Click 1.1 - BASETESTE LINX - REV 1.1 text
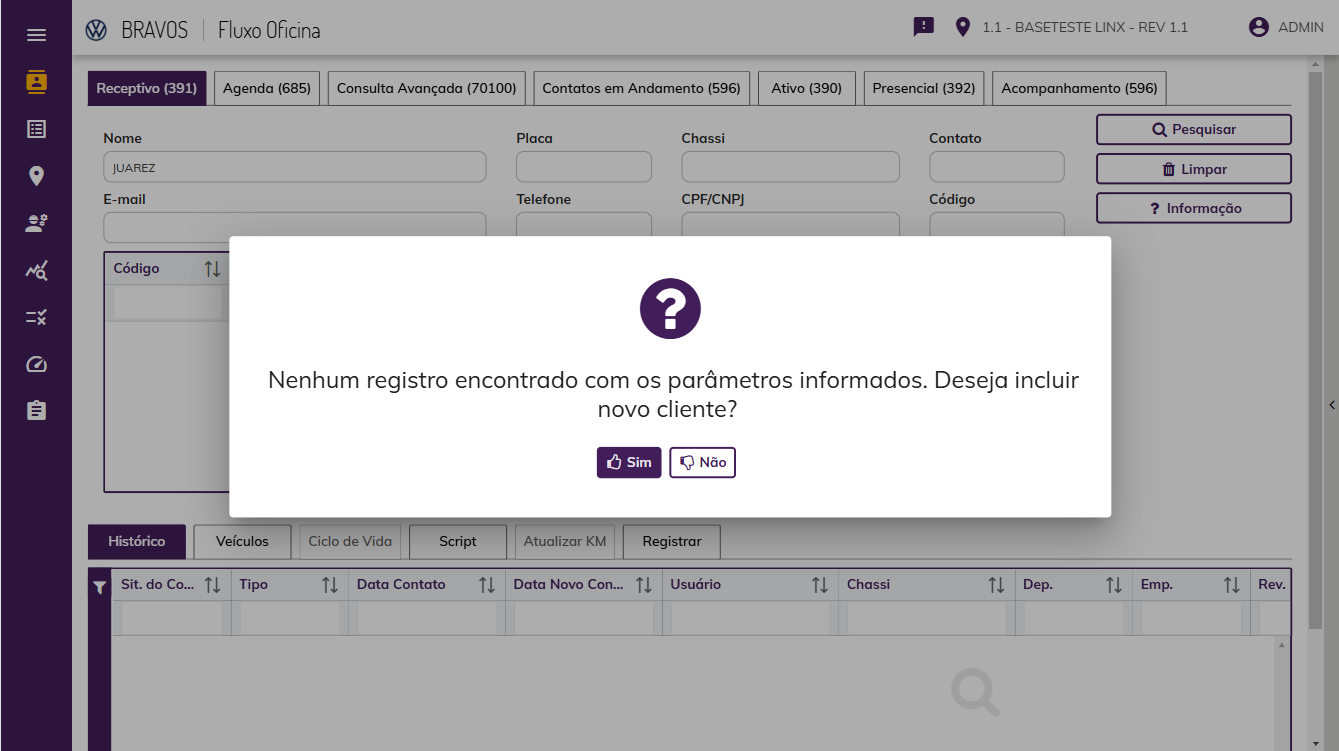 click(x=1085, y=28)
